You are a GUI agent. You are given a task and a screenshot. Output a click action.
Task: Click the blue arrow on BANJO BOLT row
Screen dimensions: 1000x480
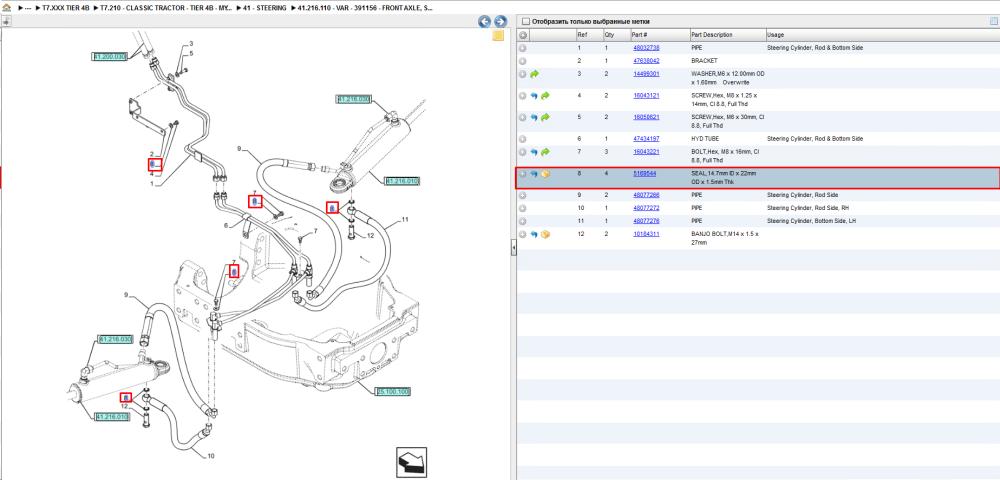534,235
